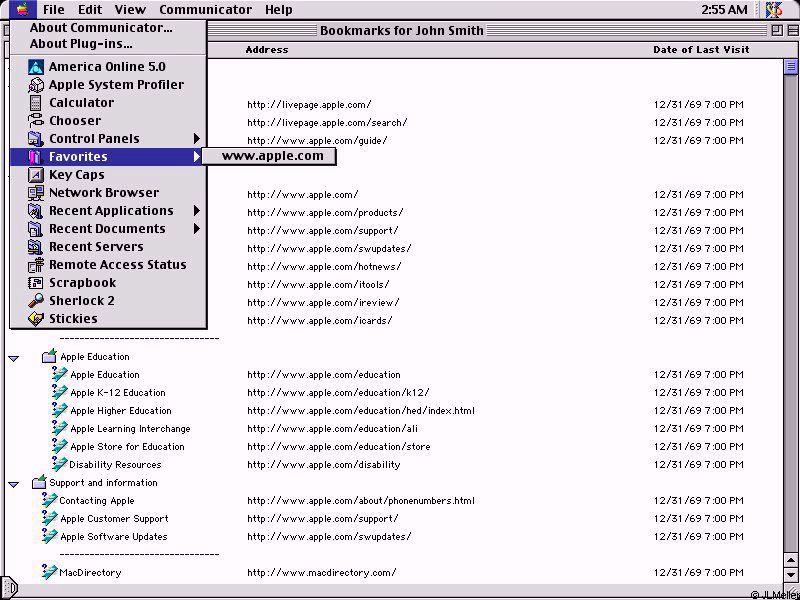Expand the Recent Documents submenu

[197, 229]
